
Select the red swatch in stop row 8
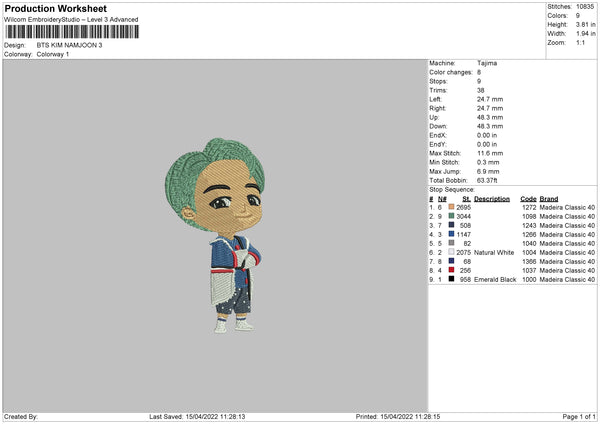tap(451, 270)
